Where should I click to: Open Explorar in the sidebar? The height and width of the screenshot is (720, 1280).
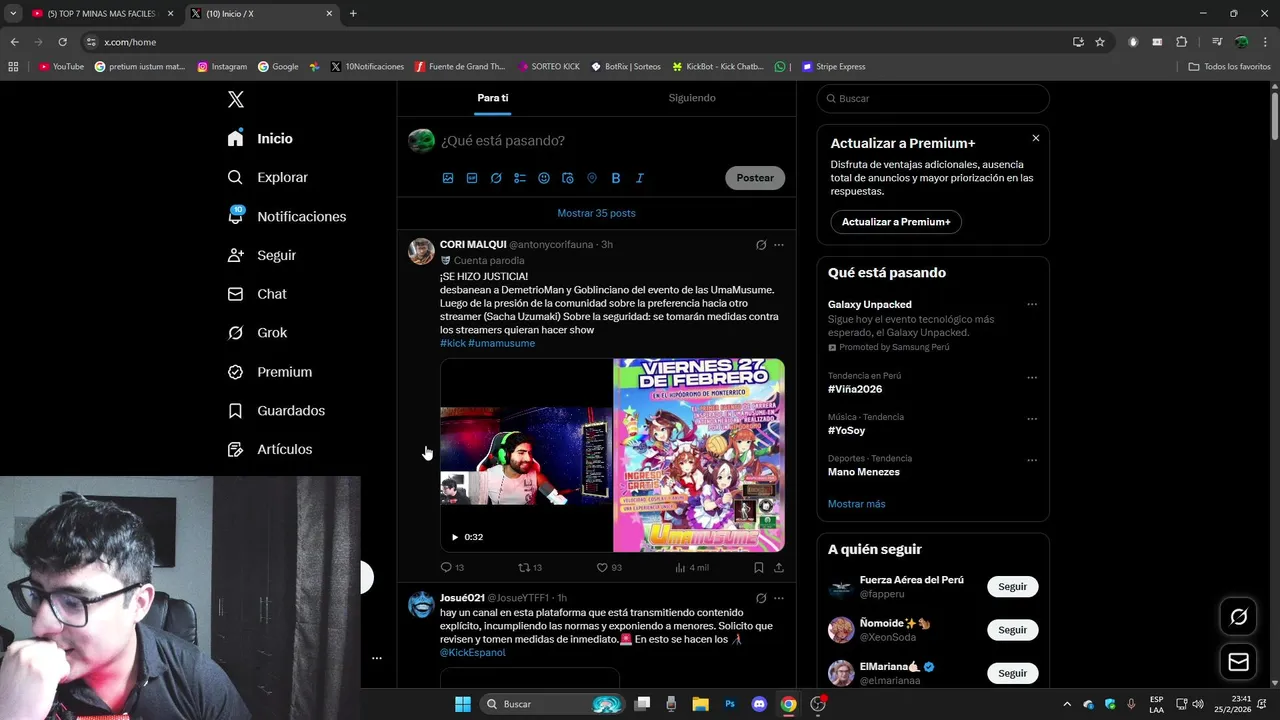pyautogui.click(x=268, y=177)
